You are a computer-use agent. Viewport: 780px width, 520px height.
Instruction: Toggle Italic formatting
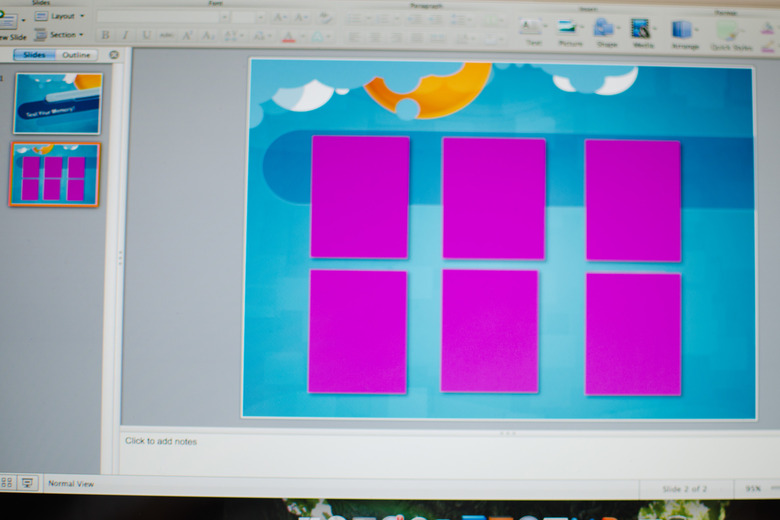pyautogui.click(x=125, y=35)
